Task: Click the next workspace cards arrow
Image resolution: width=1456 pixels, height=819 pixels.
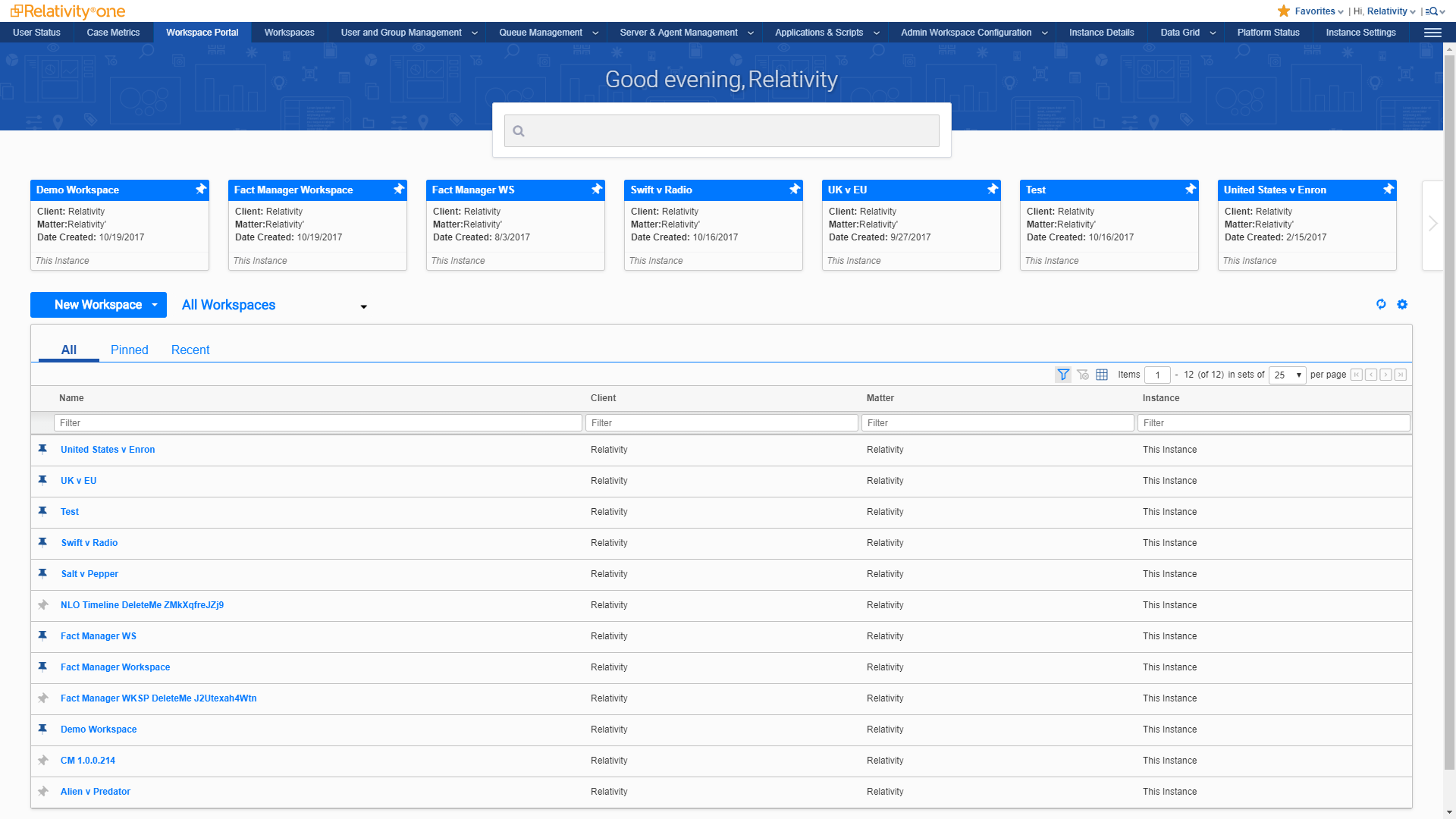Action: tap(1432, 224)
